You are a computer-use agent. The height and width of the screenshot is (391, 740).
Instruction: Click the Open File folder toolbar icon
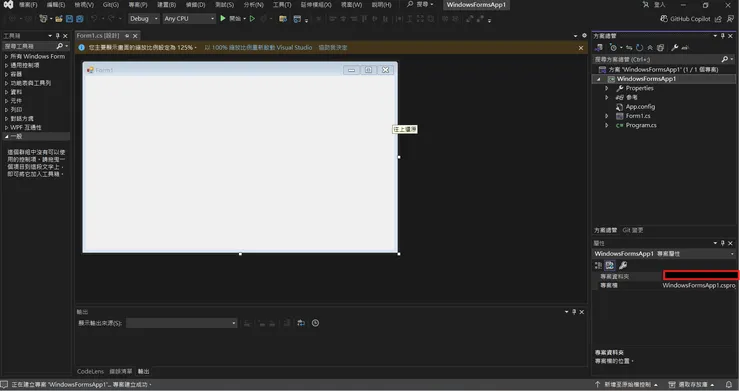pyautogui.click(x=59, y=18)
